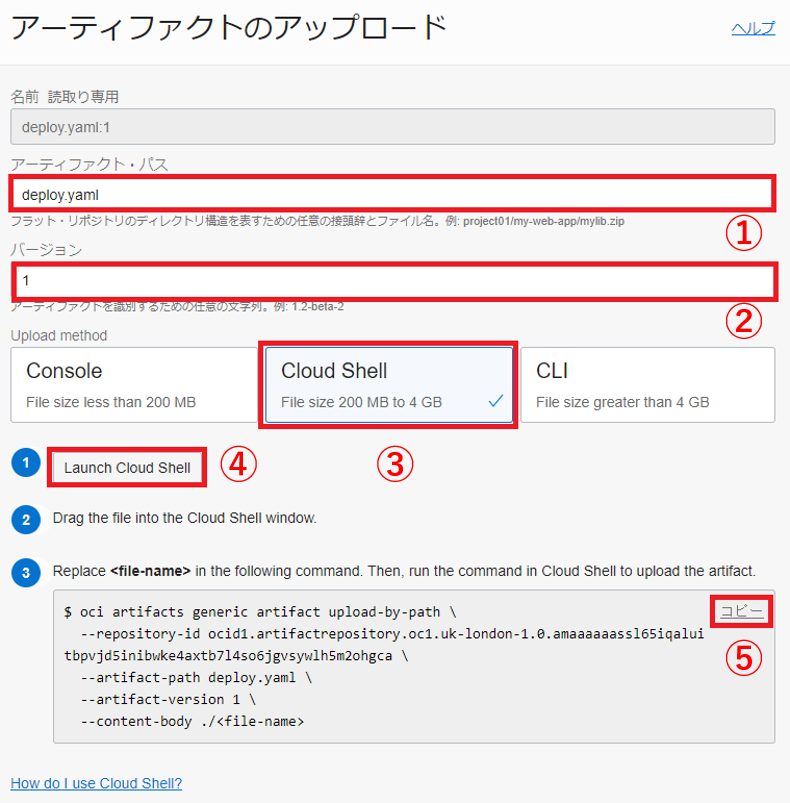This screenshot has width=790, height=803.
Task: Copy the command with the コピー link
Action: 741,611
